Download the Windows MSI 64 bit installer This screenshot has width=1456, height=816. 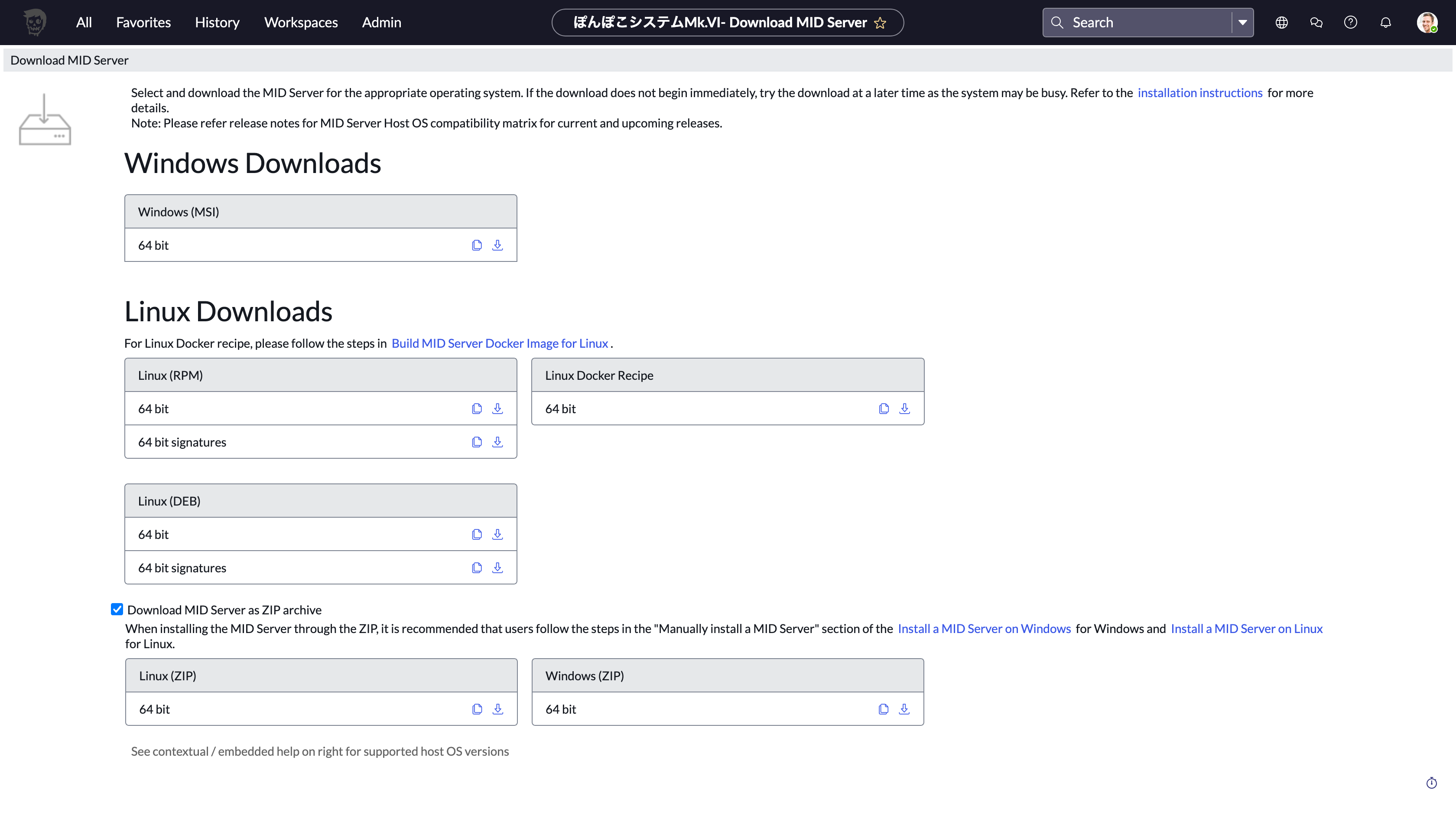(x=497, y=245)
